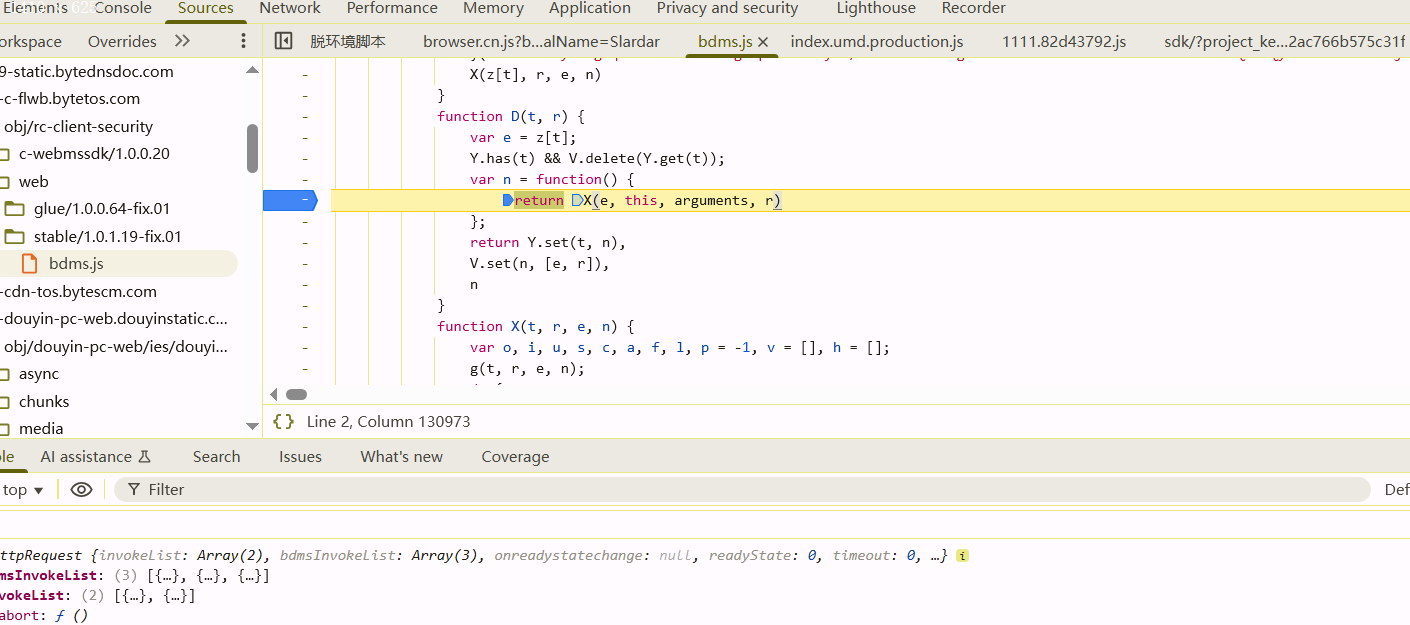This screenshot has height=625, width=1410.
Task: Toggle the blue line breakpoint in the gutter
Action: (289, 201)
